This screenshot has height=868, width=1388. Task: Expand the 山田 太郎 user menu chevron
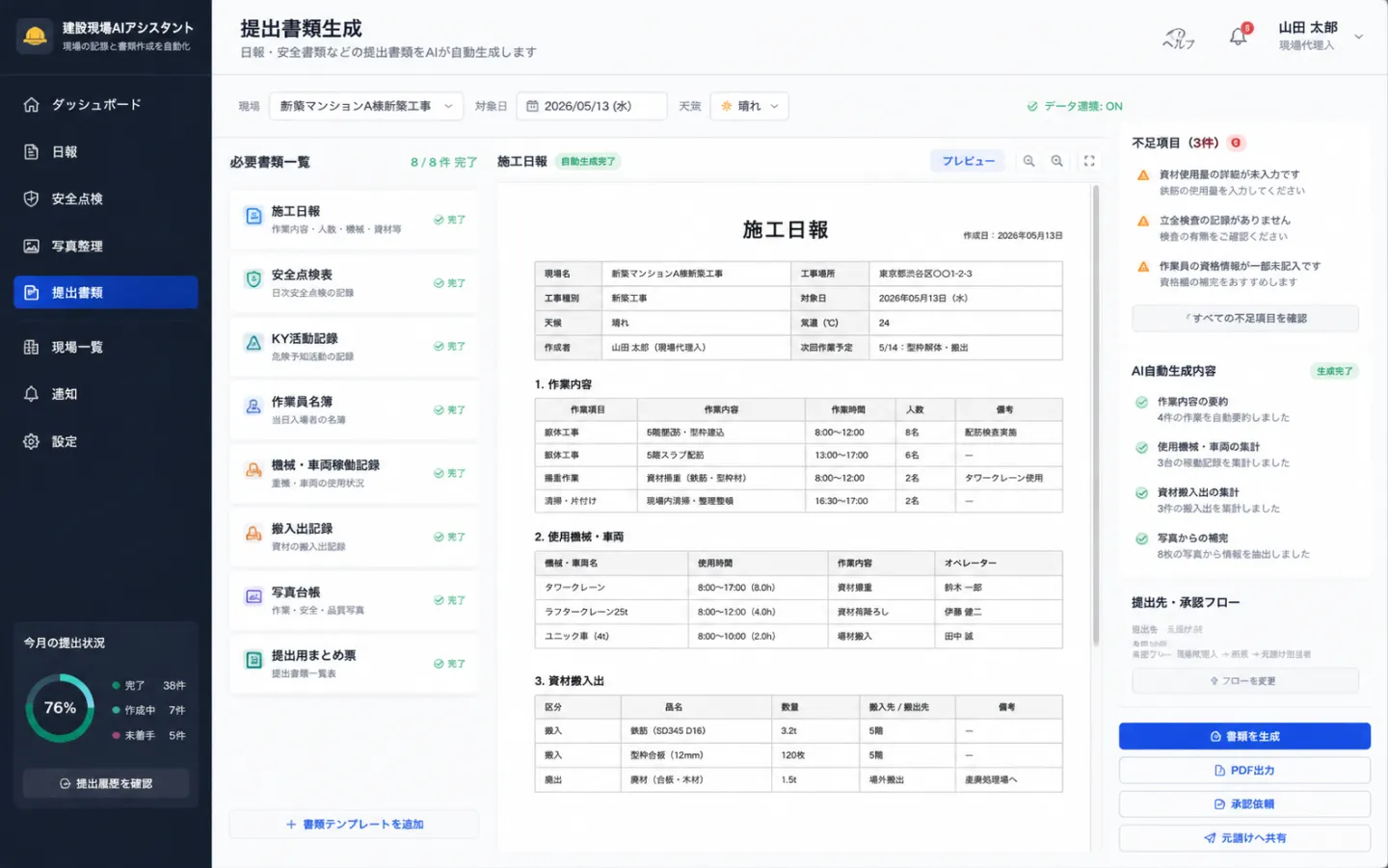[1359, 37]
